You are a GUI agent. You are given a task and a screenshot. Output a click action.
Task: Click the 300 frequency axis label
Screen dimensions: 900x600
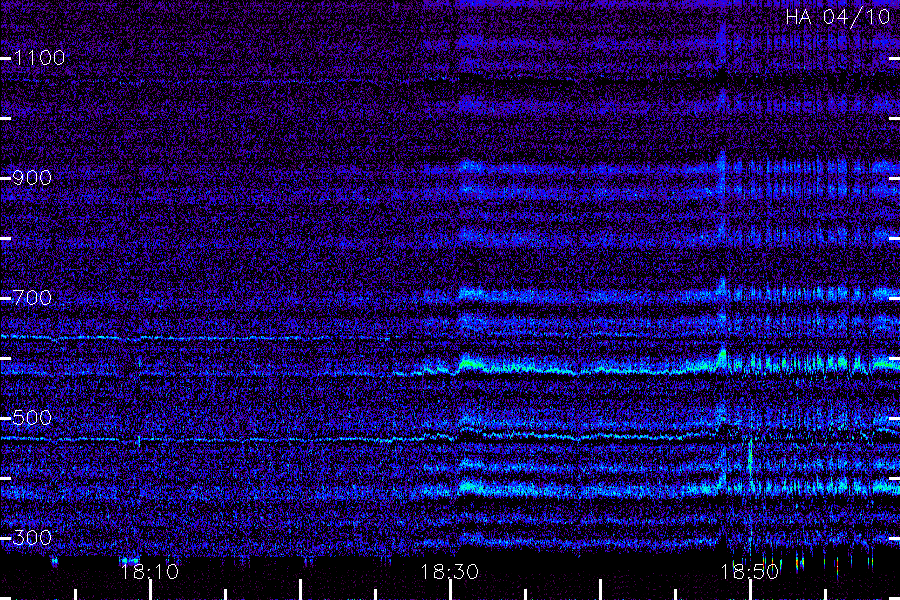pos(32,538)
